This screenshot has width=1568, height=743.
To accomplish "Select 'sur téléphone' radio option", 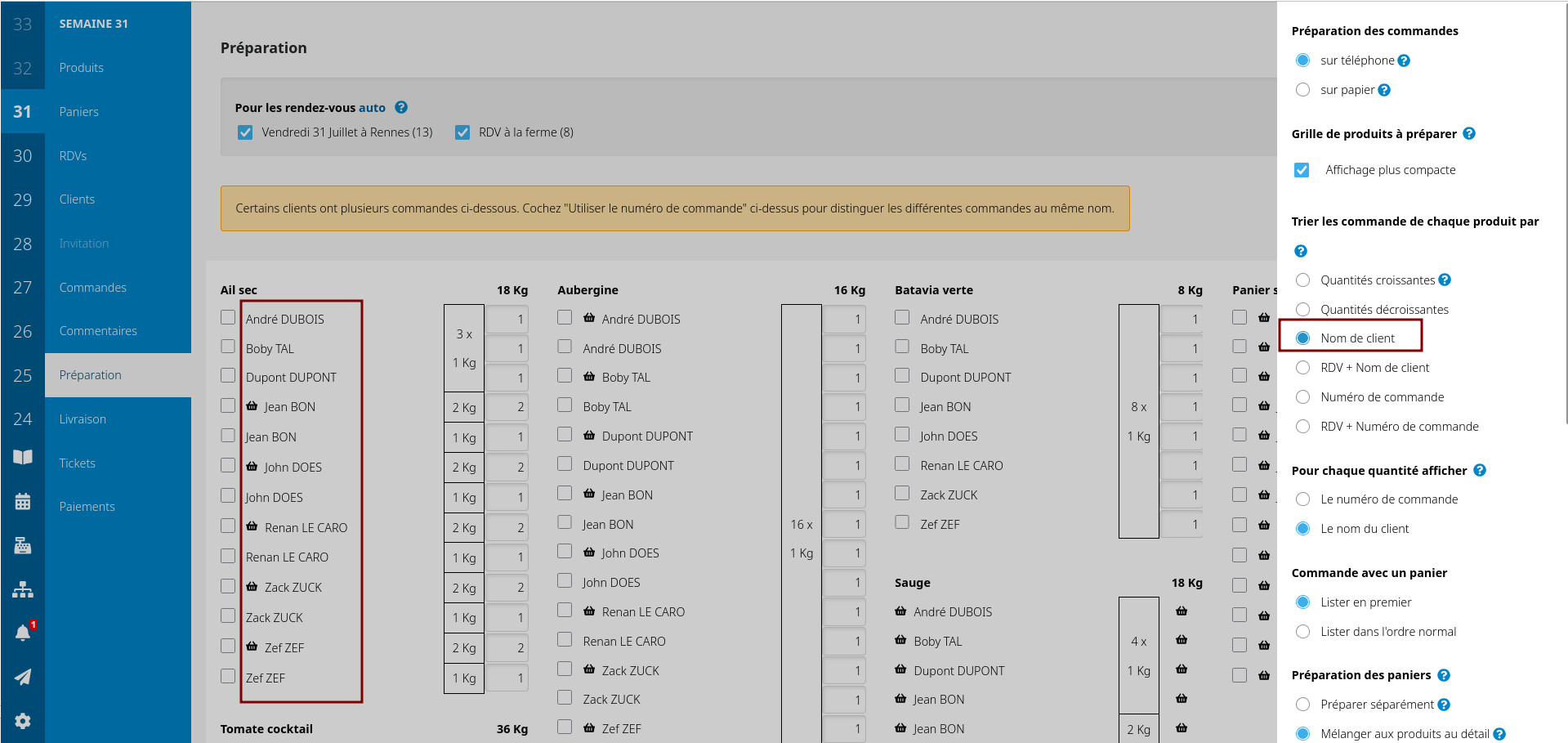I will pos(1303,60).
